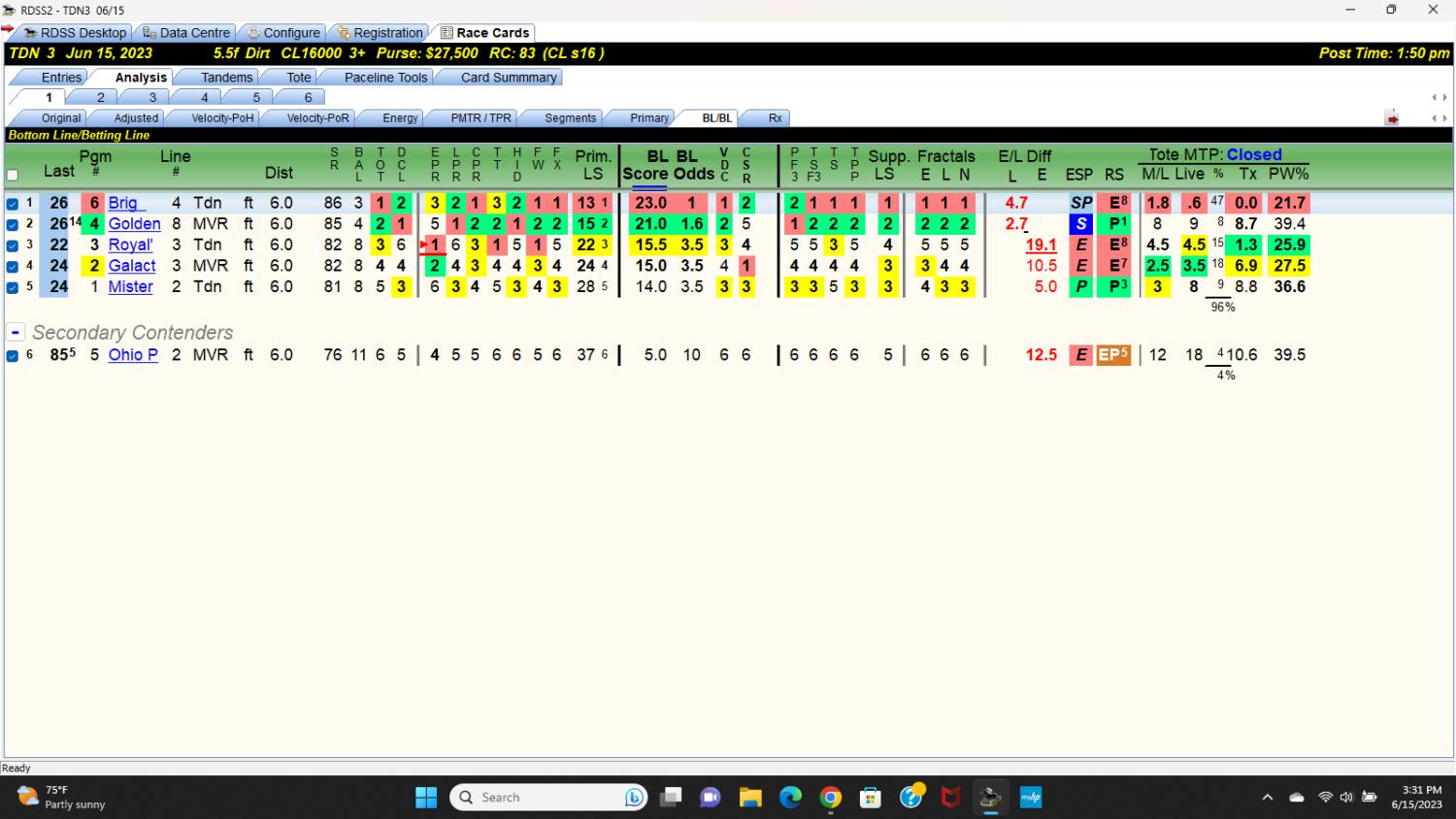Viewport: 1456px width, 819px height.
Task: Click the red arrow icon beside analysis tabs
Action: point(1392,118)
